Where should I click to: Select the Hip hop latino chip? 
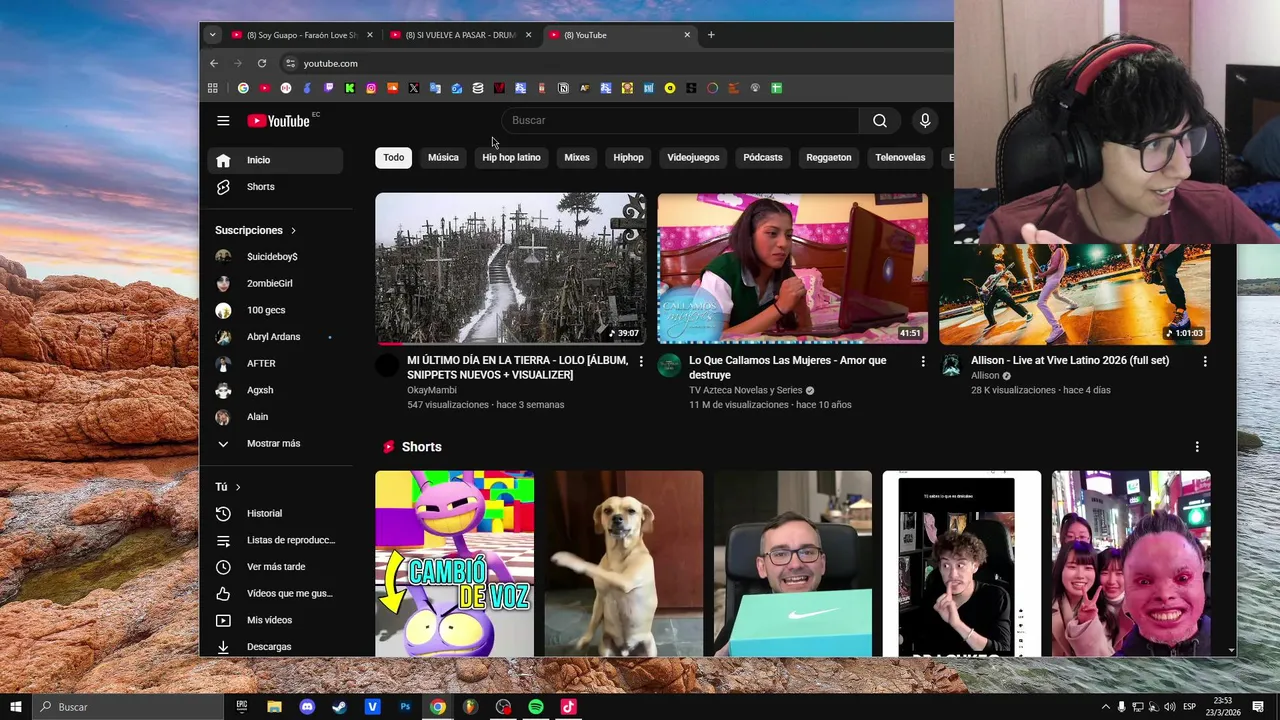click(x=511, y=158)
